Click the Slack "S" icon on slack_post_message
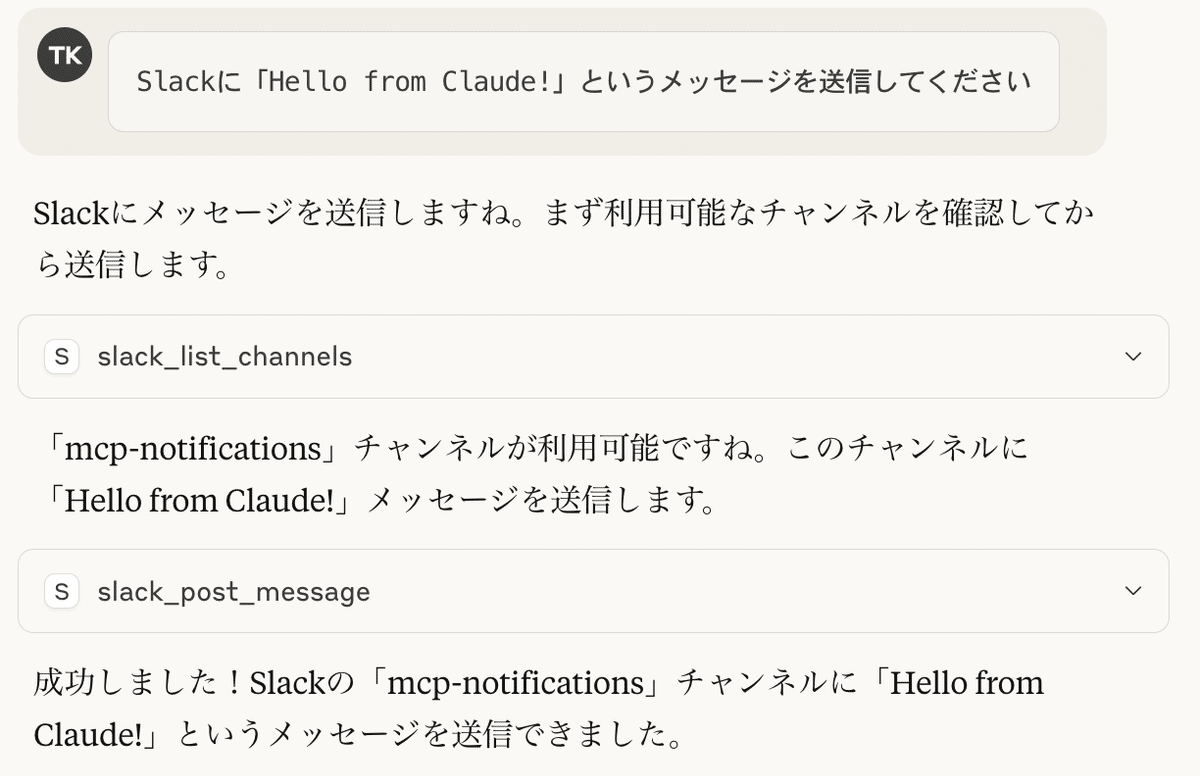The height and width of the screenshot is (776, 1200). [60, 591]
